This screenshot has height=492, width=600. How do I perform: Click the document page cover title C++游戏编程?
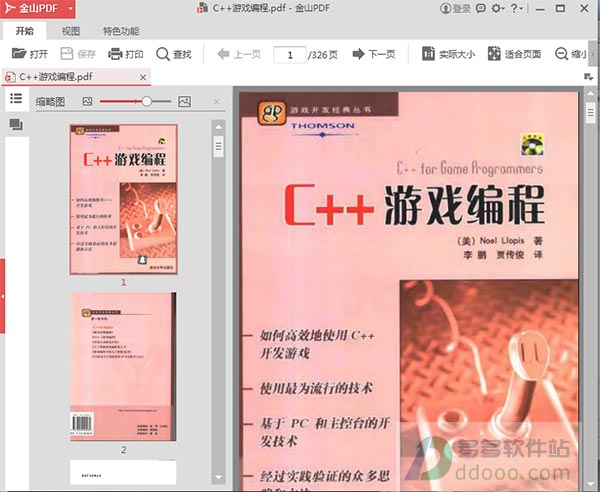[414, 205]
